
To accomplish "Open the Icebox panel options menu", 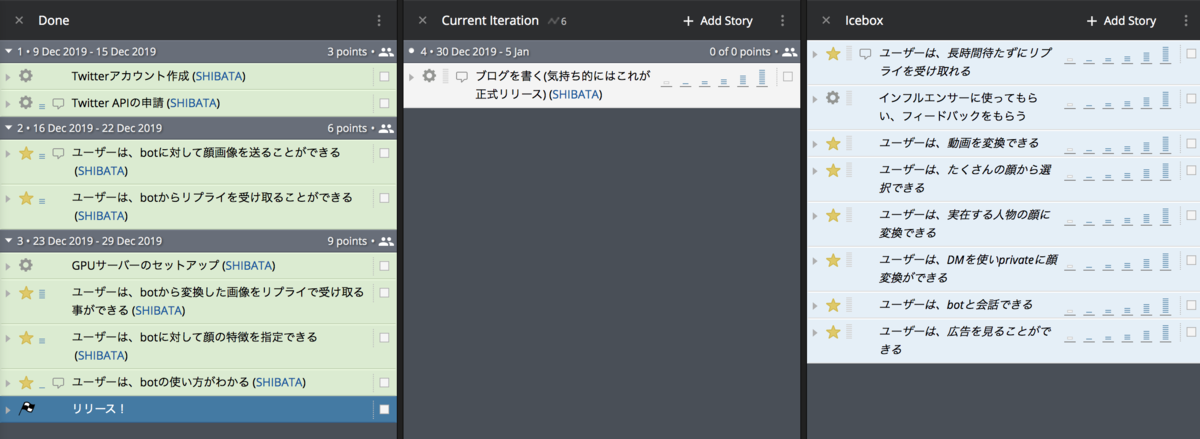I will click(x=1185, y=20).
